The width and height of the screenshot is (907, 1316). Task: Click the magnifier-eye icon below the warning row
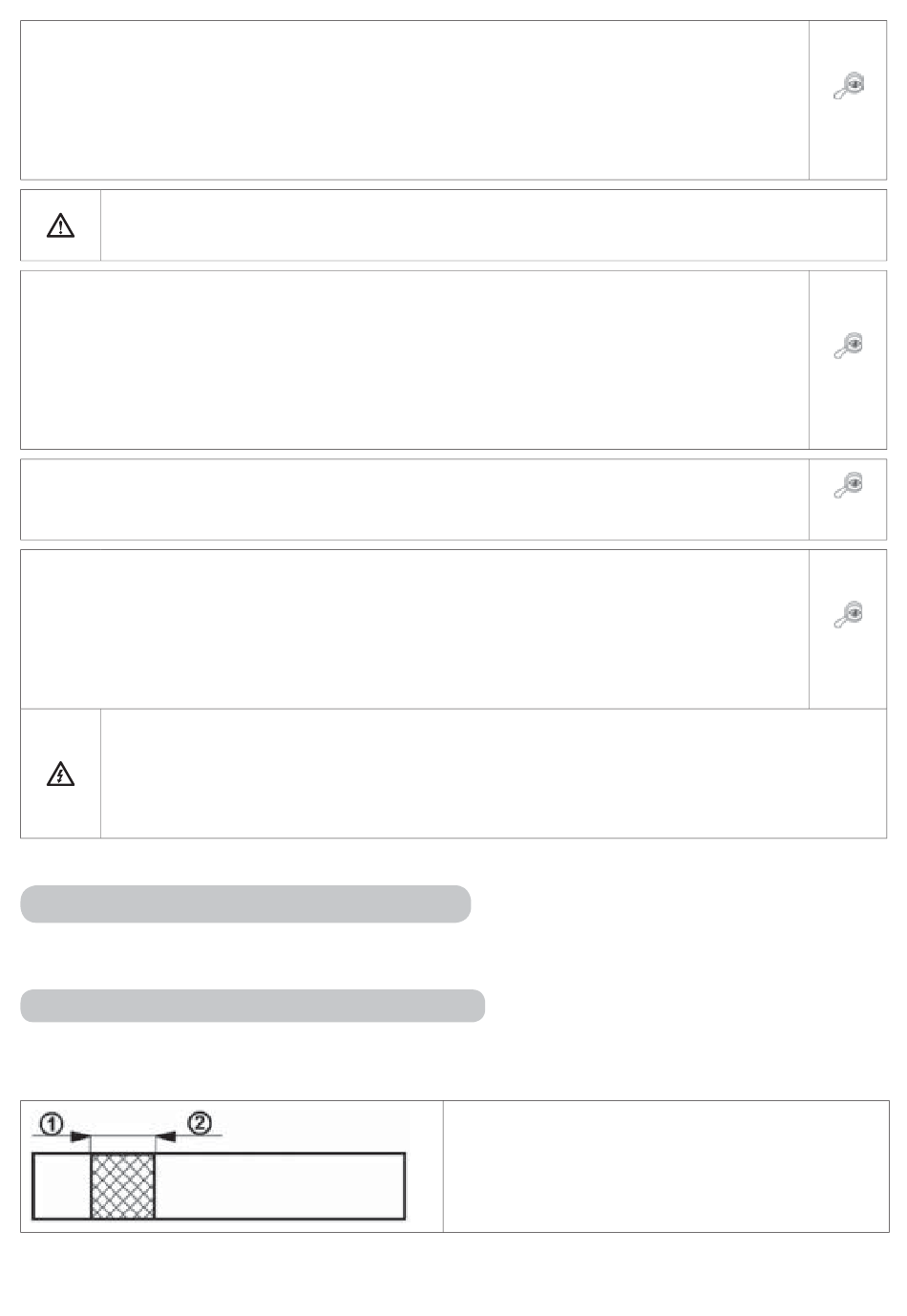click(848, 345)
